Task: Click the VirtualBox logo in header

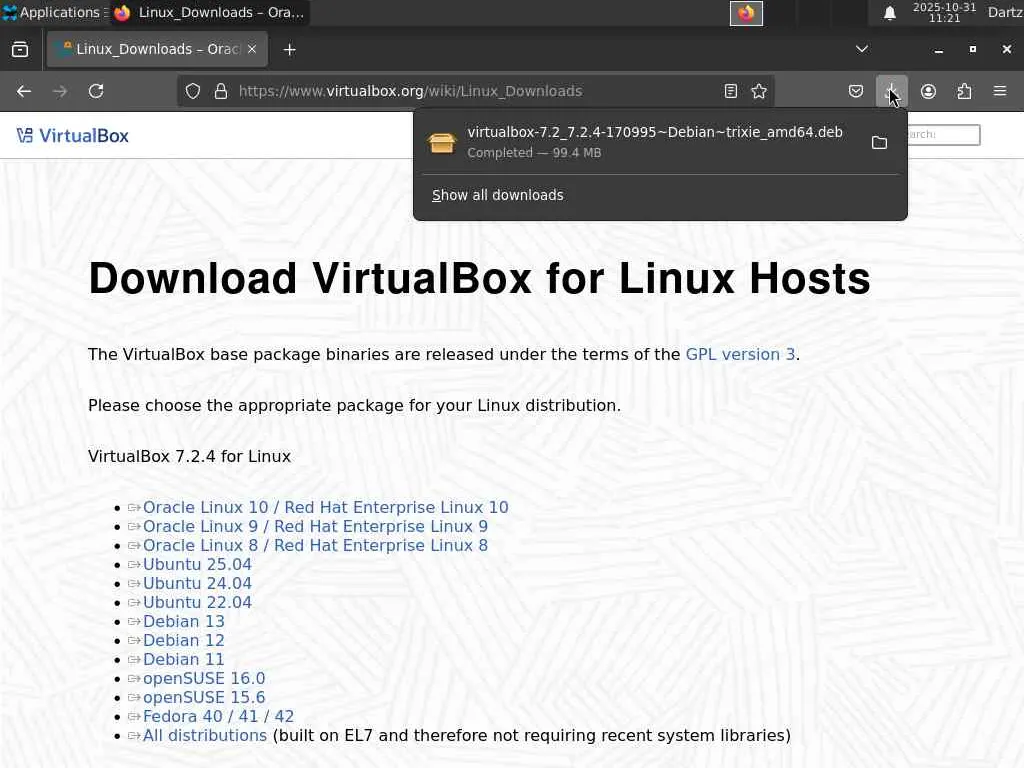Action: (x=72, y=136)
